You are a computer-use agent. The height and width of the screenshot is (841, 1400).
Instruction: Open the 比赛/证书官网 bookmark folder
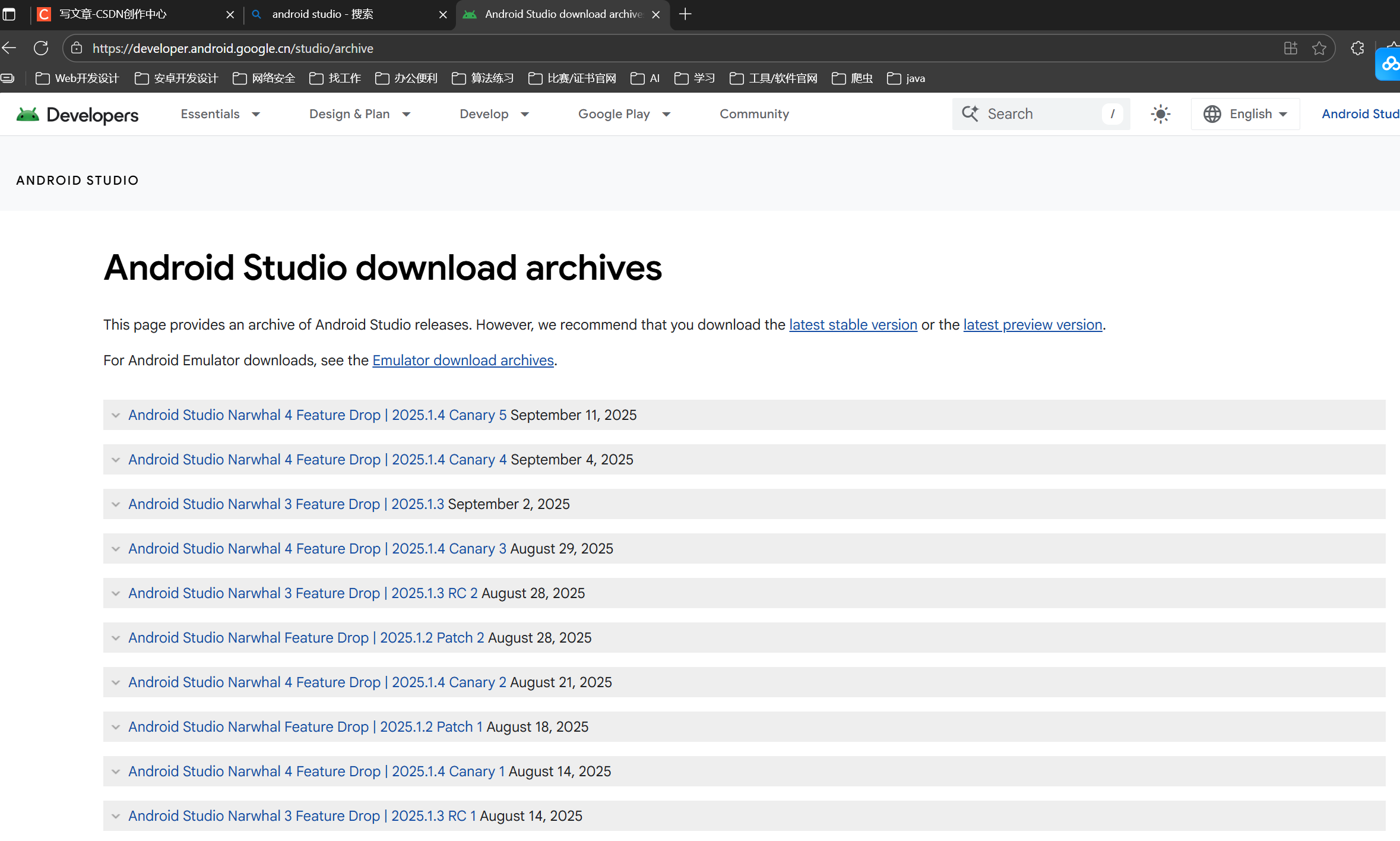[572, 78]
